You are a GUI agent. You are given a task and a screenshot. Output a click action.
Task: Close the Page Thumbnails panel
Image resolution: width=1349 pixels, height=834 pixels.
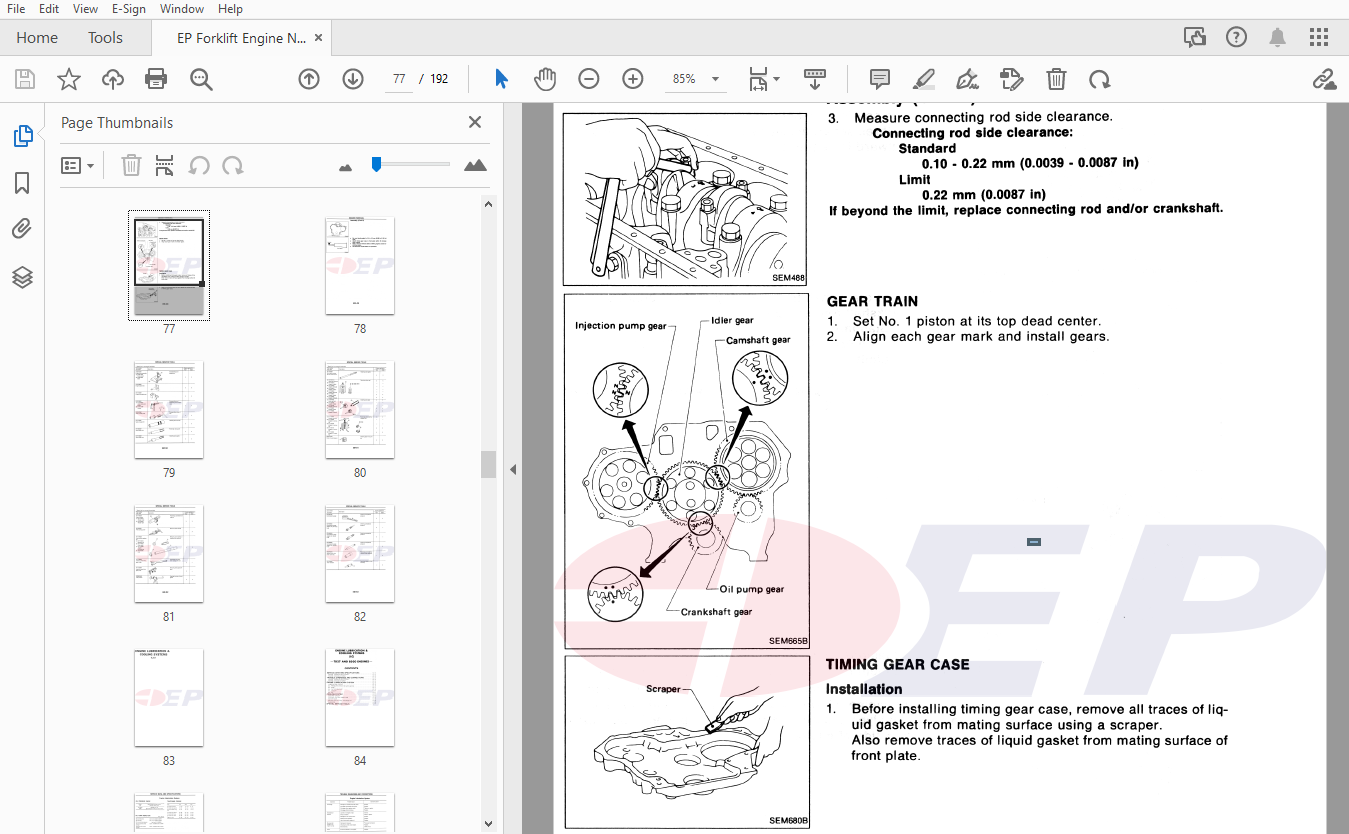(x=475, y=122)
